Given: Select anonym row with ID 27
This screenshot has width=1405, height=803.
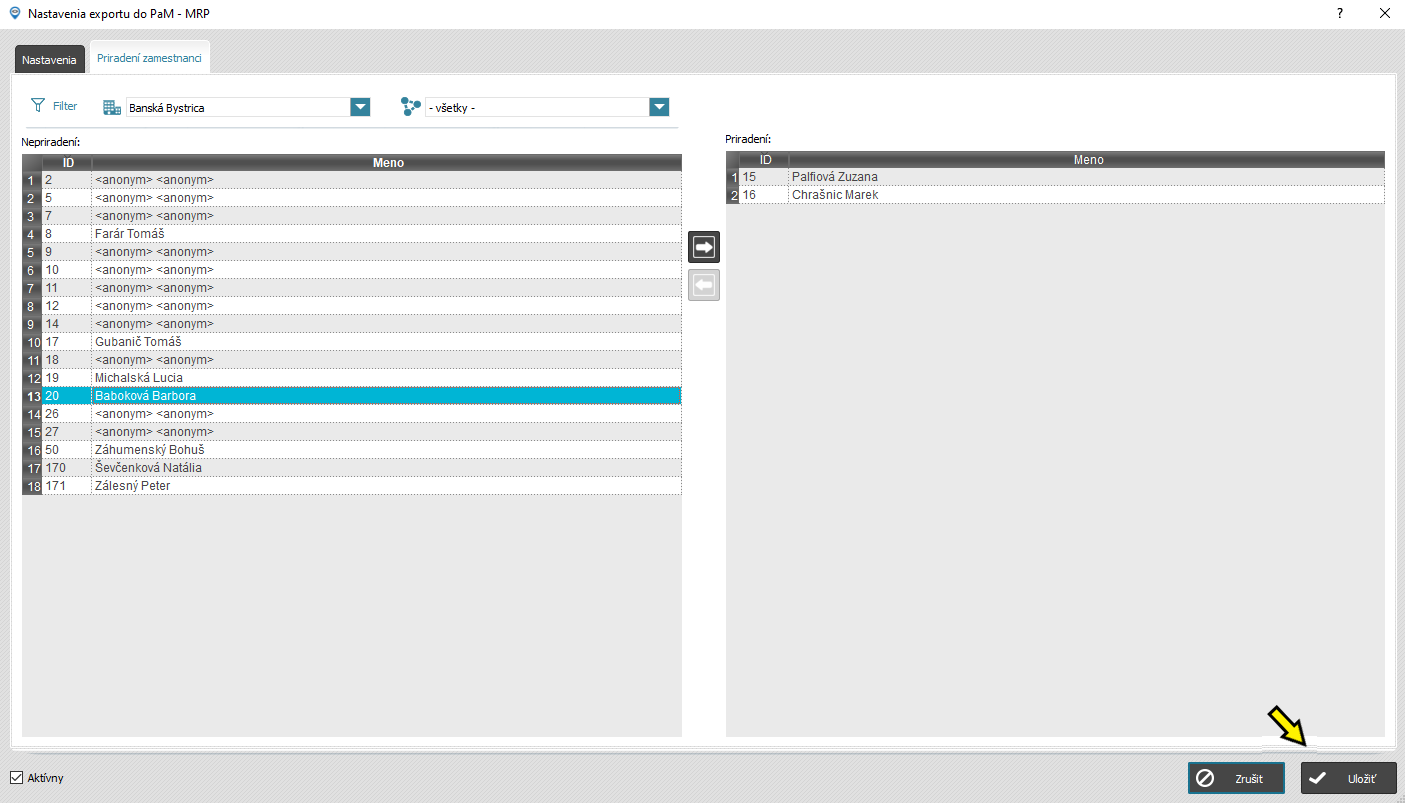Looking at the screenshot, I should tap(352, 432).
